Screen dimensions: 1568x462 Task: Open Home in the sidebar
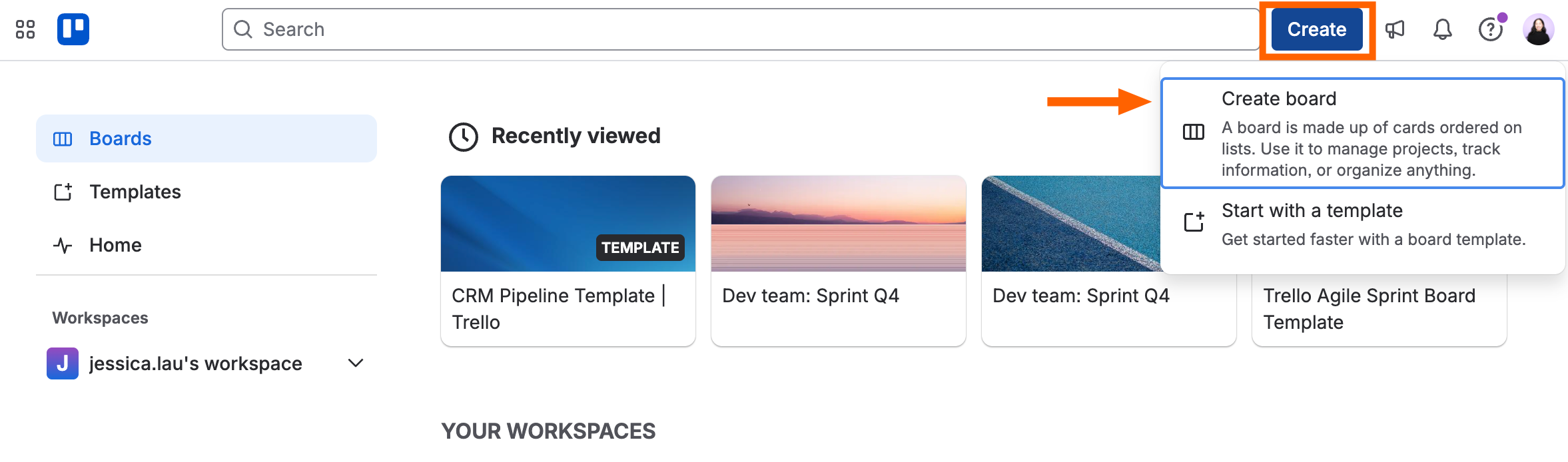tap(206, 245)
